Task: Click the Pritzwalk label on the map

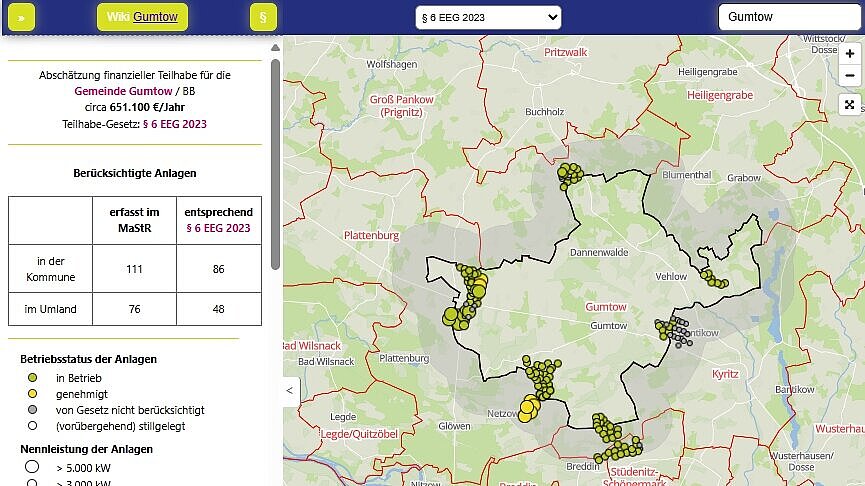Action: (x=566, y=51)
